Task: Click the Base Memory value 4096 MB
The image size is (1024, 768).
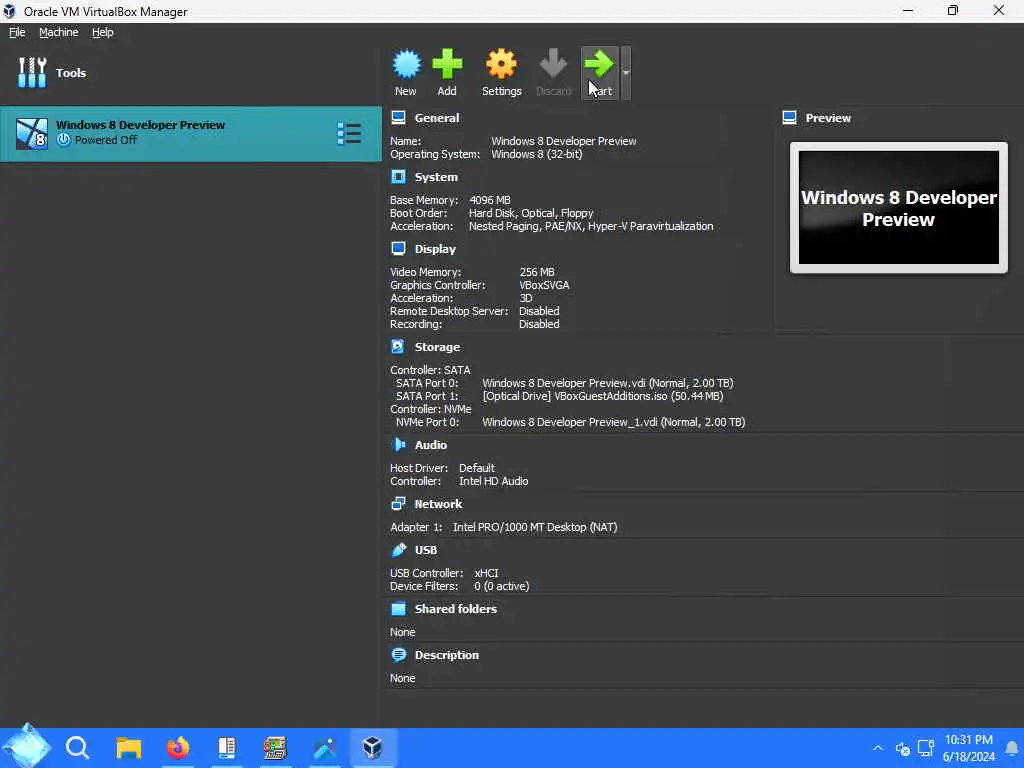Action: 490,200
